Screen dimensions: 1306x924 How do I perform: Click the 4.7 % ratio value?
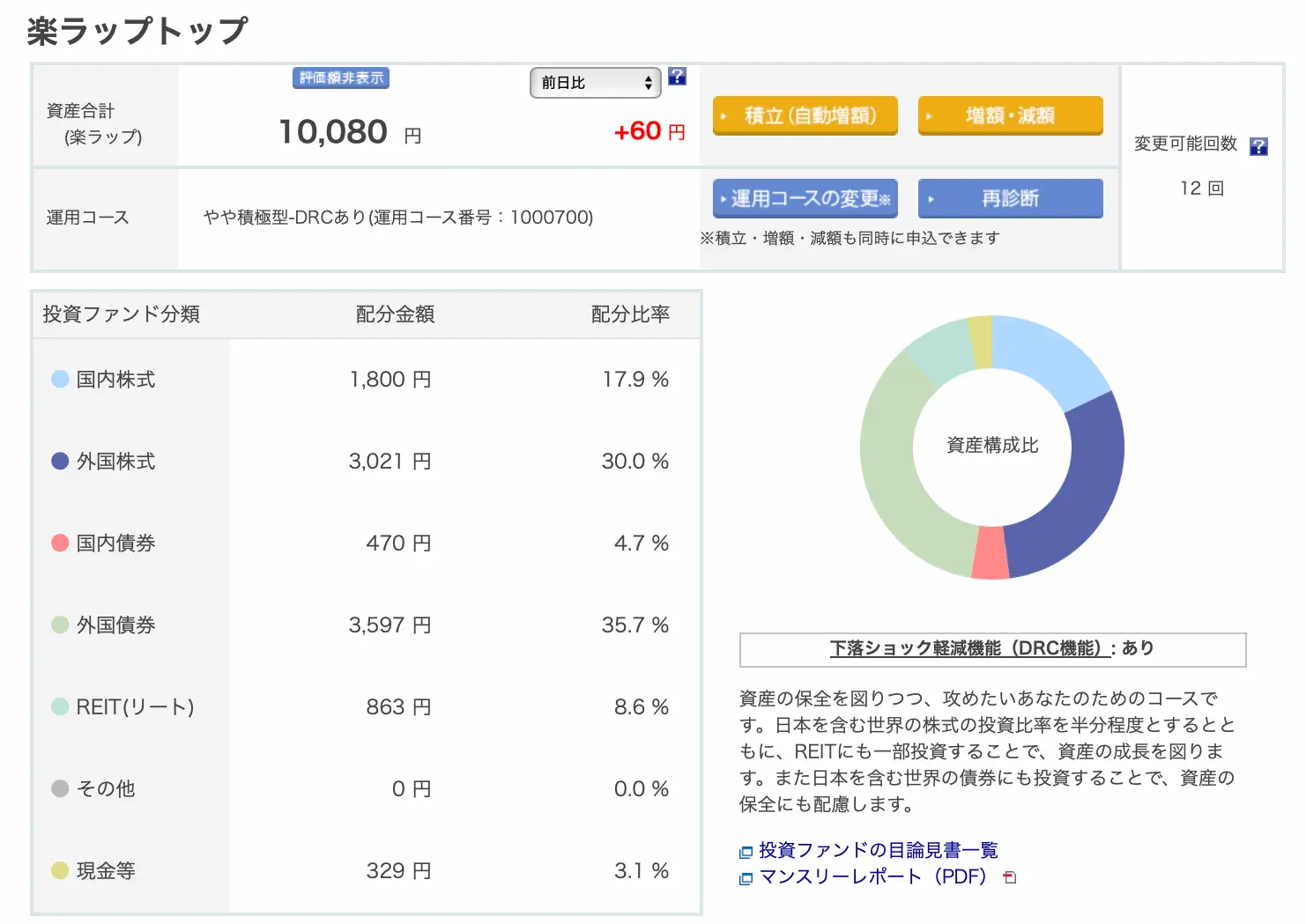(642, 543)
